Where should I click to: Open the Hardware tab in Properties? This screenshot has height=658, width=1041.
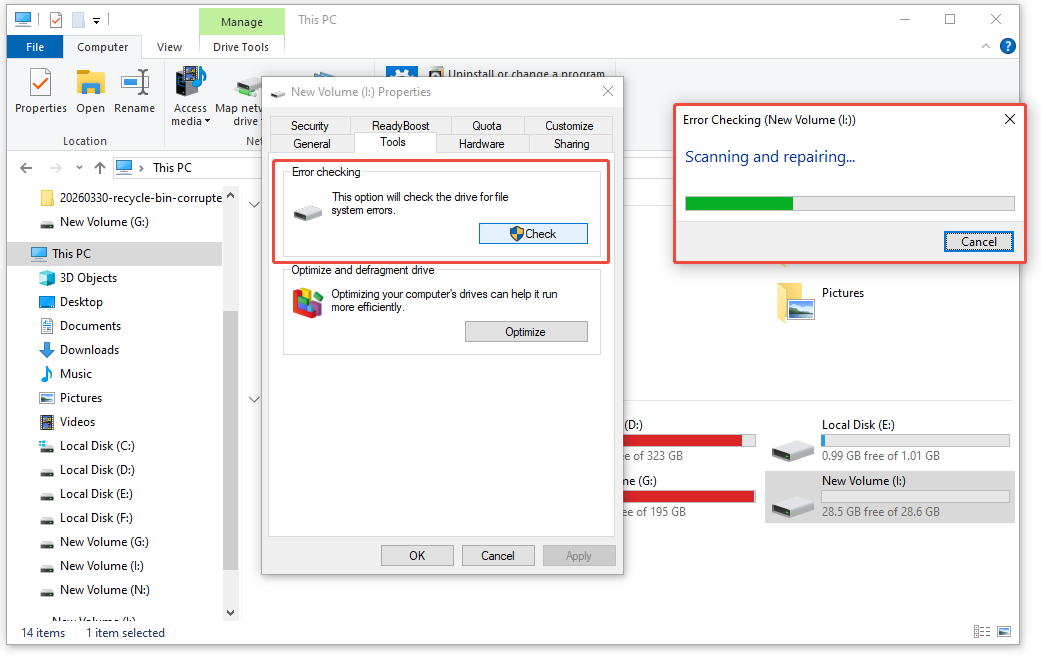click(481, 143)
